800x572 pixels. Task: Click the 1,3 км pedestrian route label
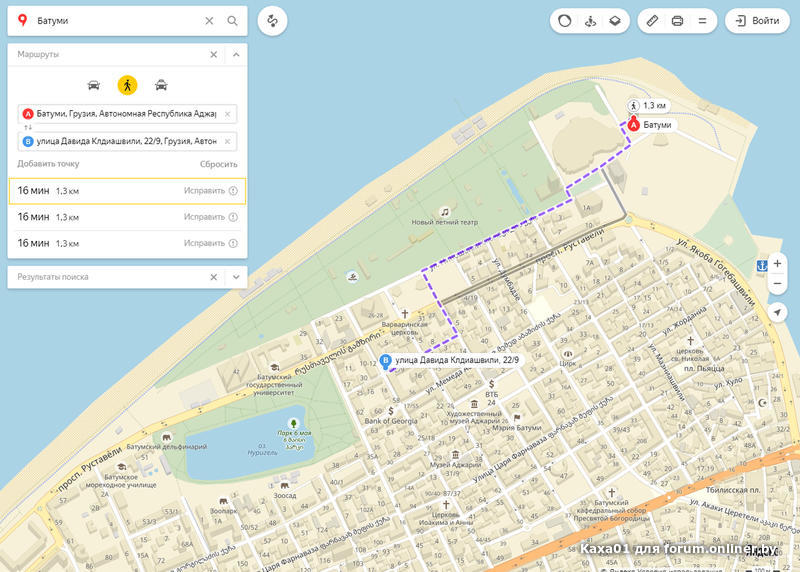pos(649,106)
